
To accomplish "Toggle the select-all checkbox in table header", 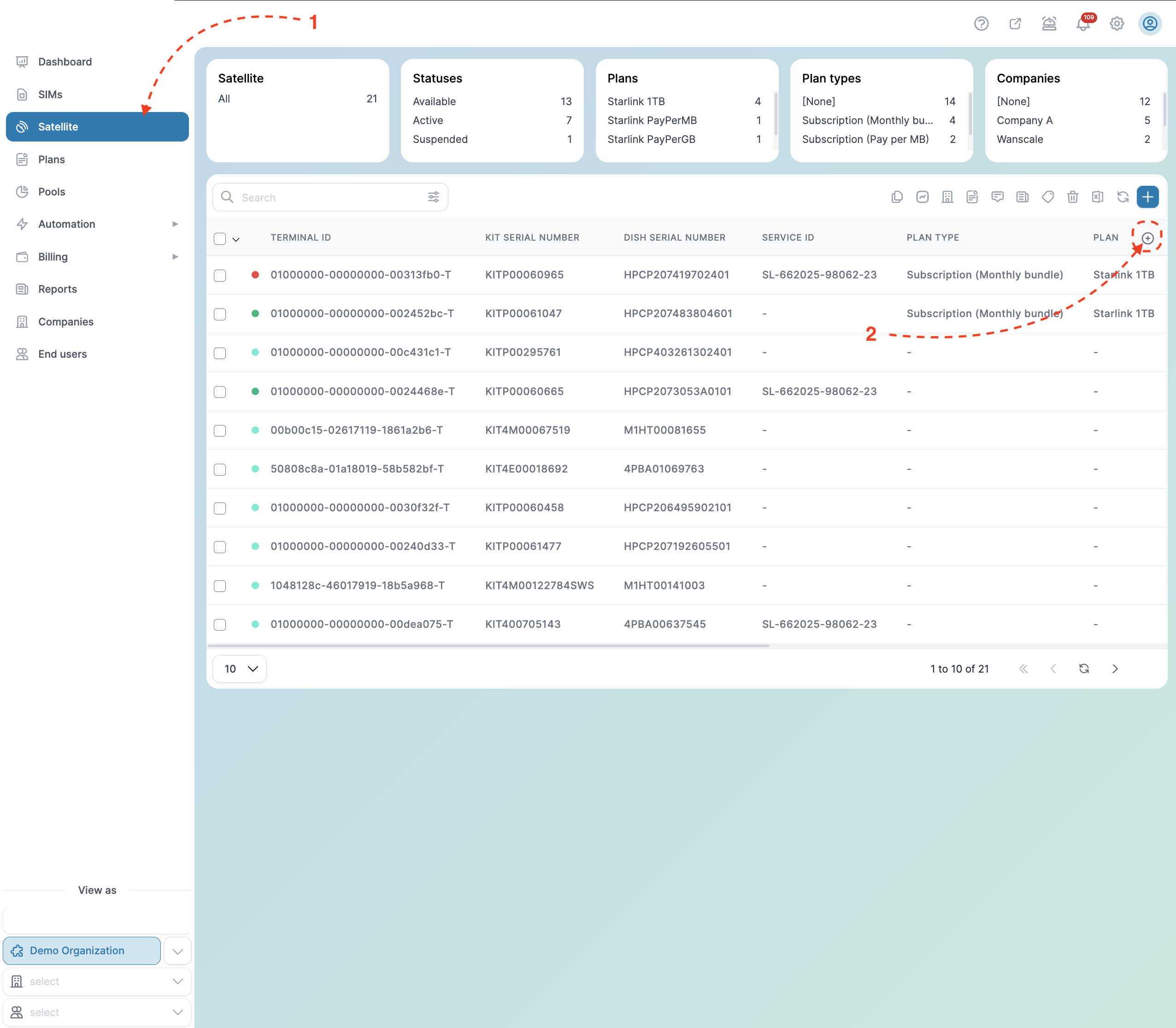I will click(x=220, y=239).
